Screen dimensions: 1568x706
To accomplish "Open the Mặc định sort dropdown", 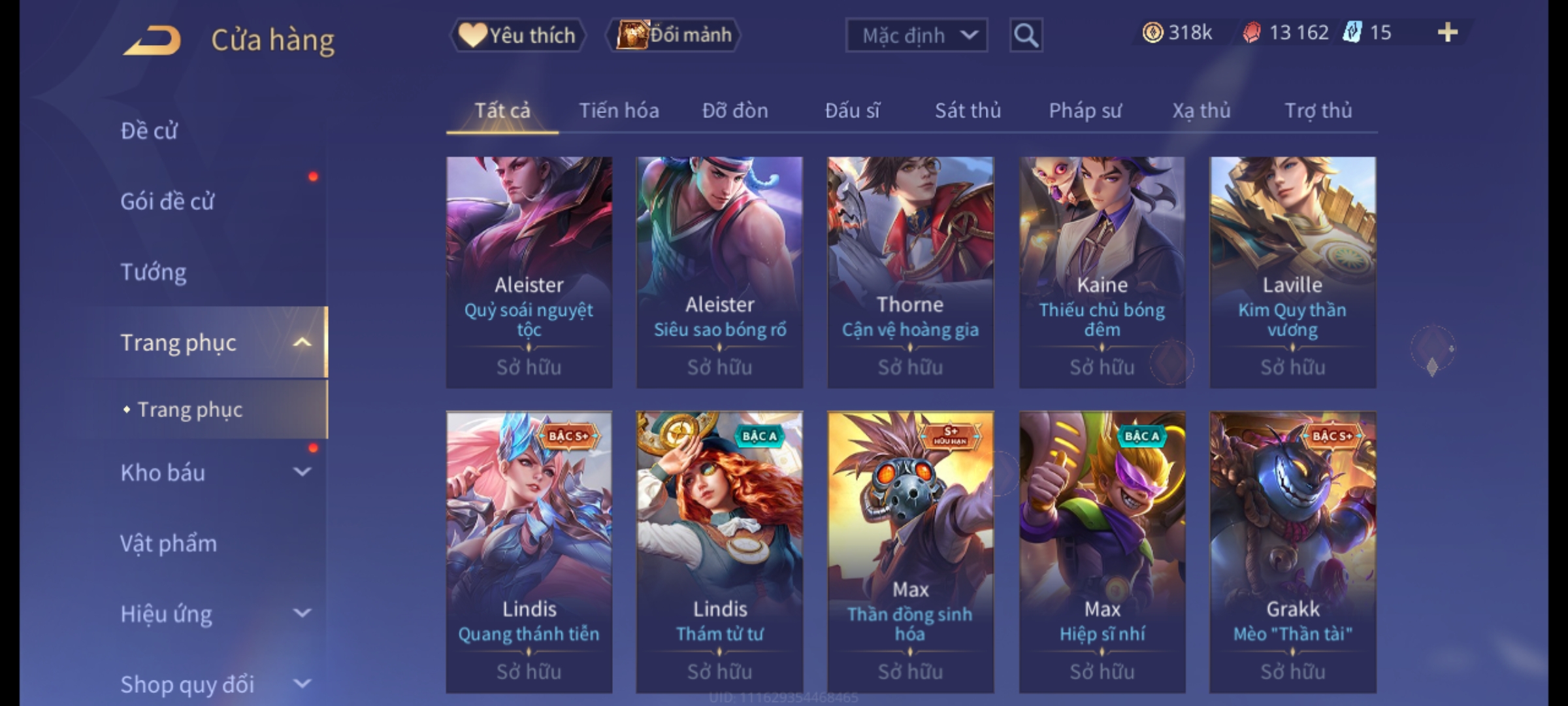I will coord(917,35).
